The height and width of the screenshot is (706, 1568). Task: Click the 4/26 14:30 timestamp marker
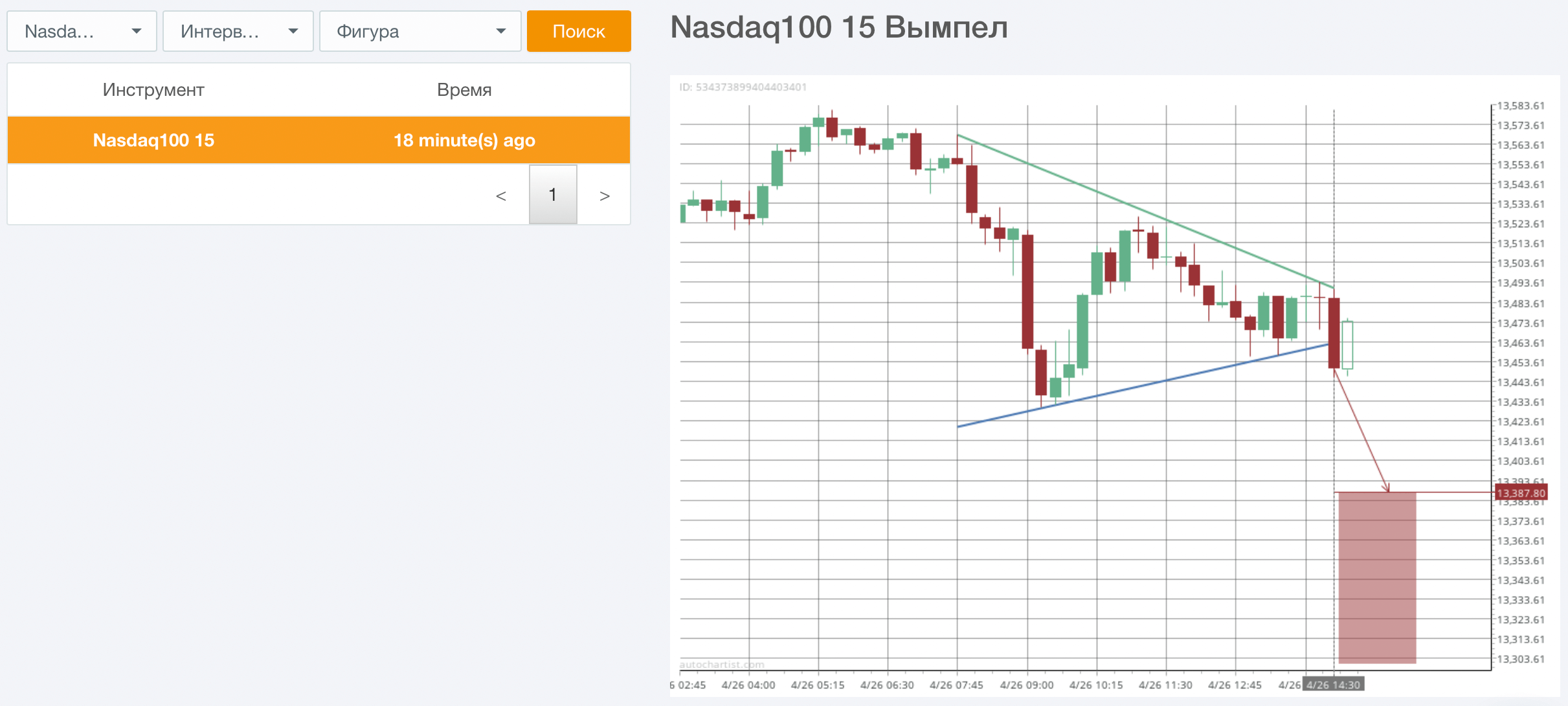[x=1335, y=683]
